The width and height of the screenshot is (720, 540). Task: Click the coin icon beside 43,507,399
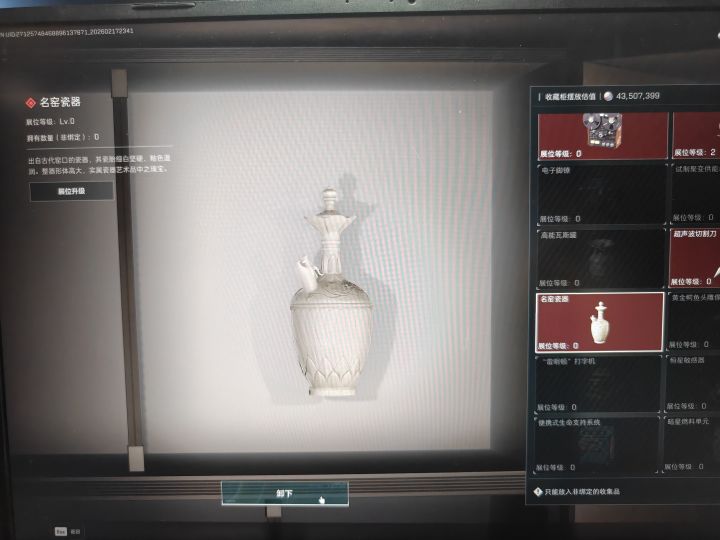point(608,96)
